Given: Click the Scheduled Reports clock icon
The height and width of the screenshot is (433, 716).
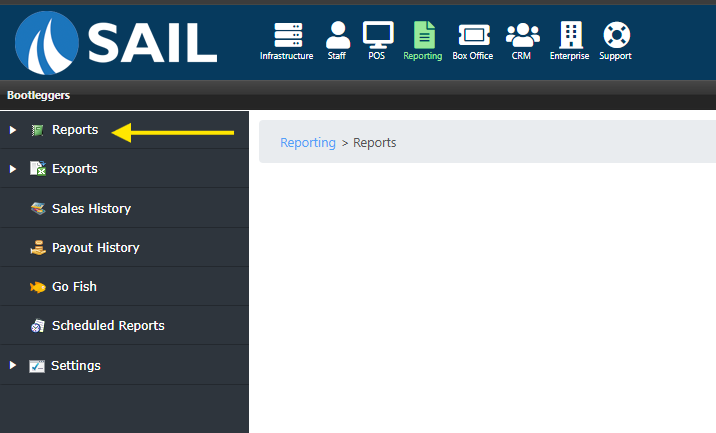Looking at the screenshot, I should pyautogui.click(x=38, y=326).
